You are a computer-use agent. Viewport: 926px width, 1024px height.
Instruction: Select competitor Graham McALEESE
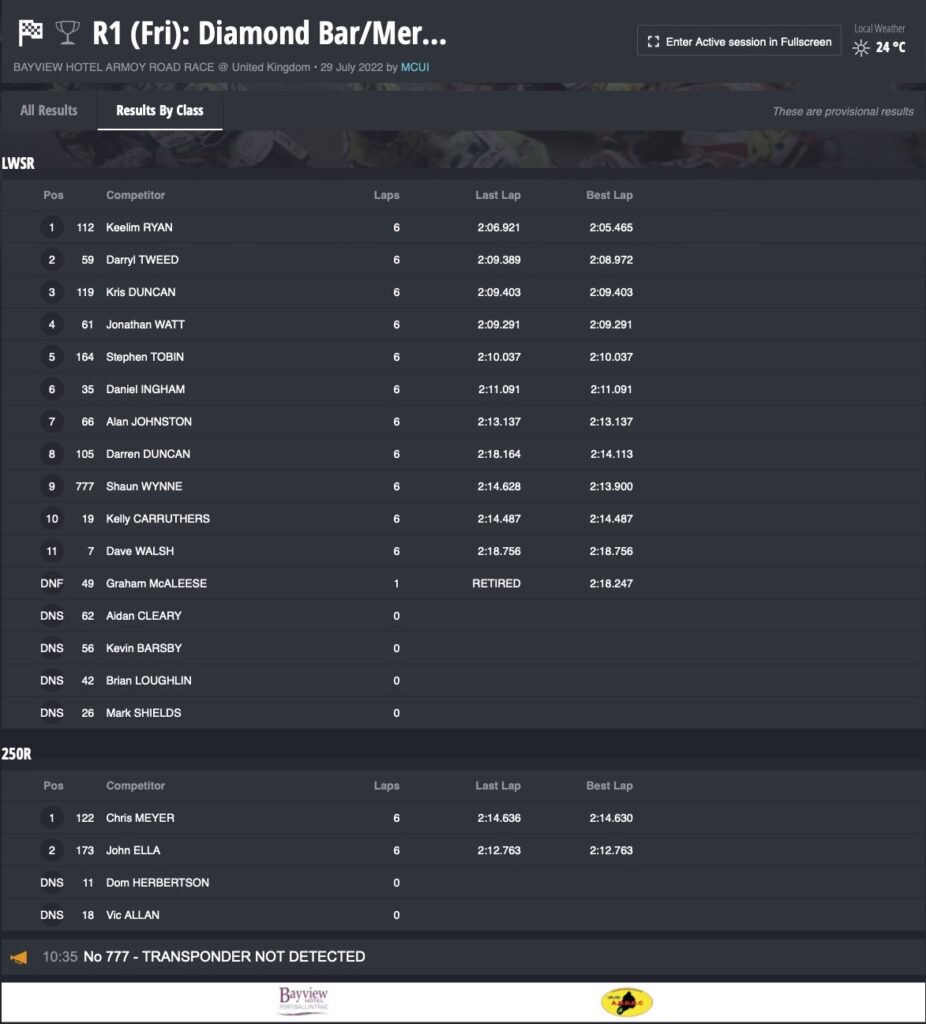coord(156,583)
